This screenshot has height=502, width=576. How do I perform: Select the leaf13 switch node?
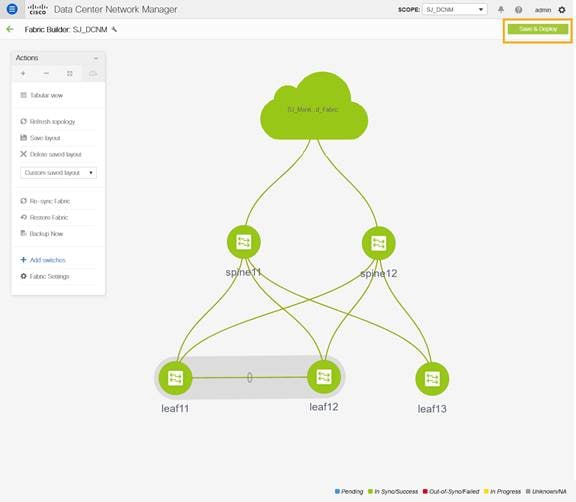[432, 379]
